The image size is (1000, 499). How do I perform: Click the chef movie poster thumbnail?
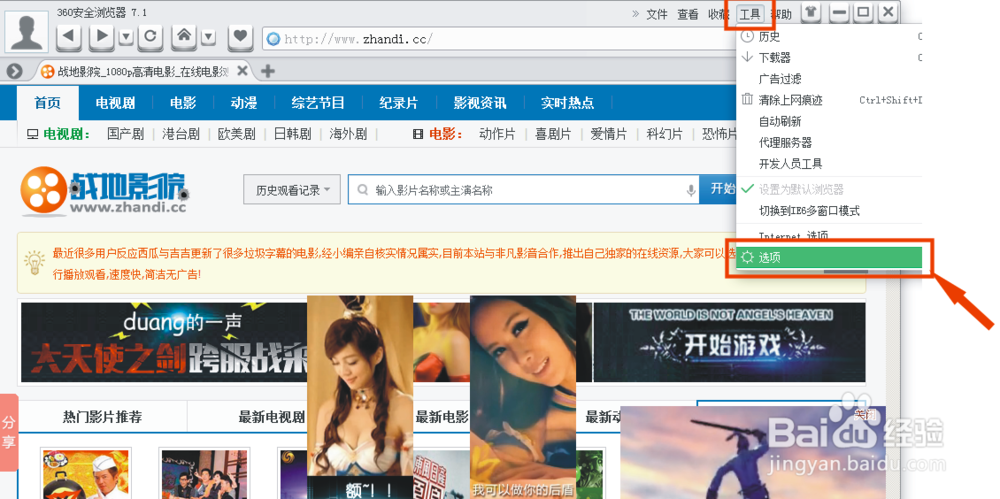point(86,474)
